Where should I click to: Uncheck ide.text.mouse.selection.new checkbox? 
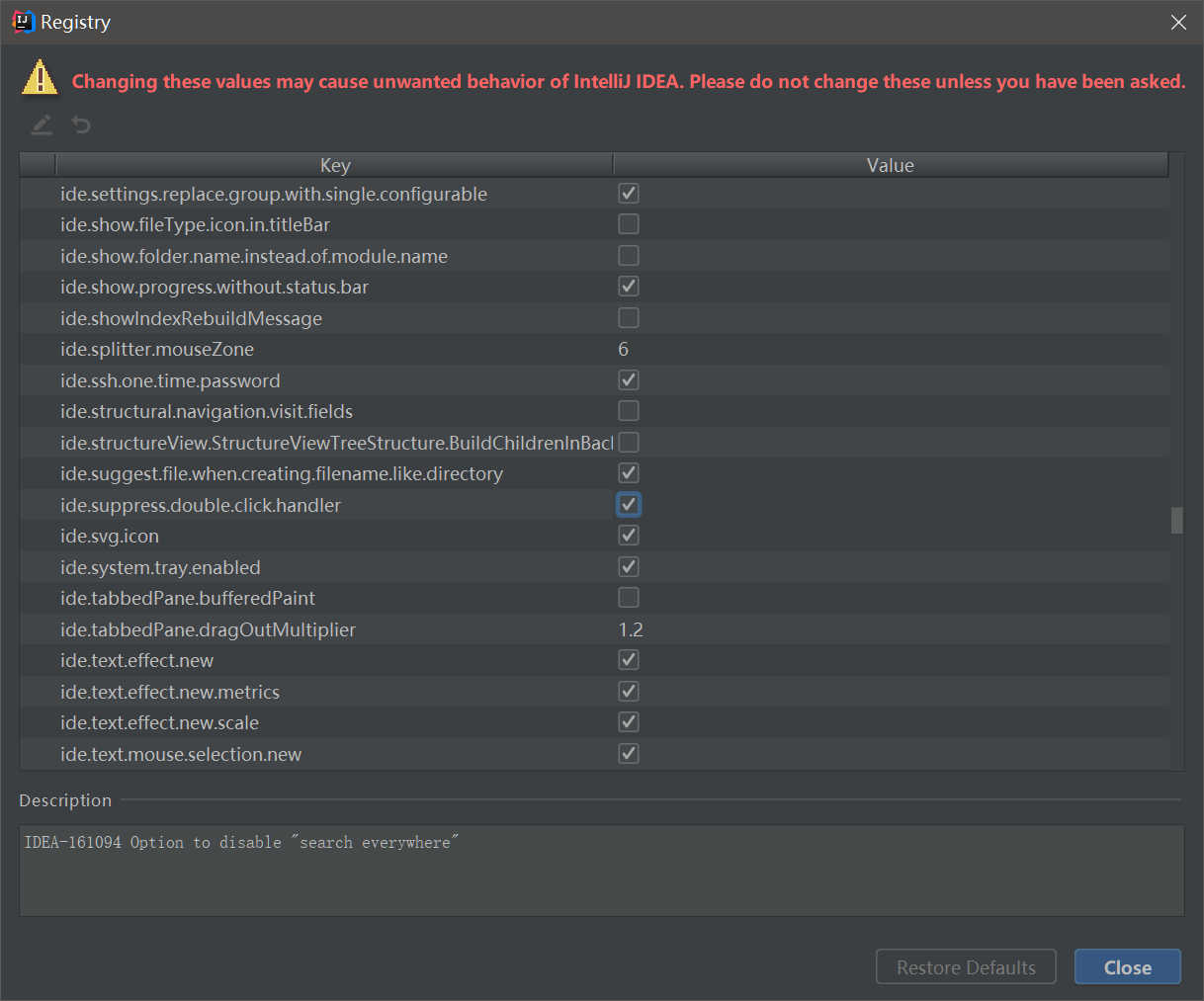coord(629,753)
